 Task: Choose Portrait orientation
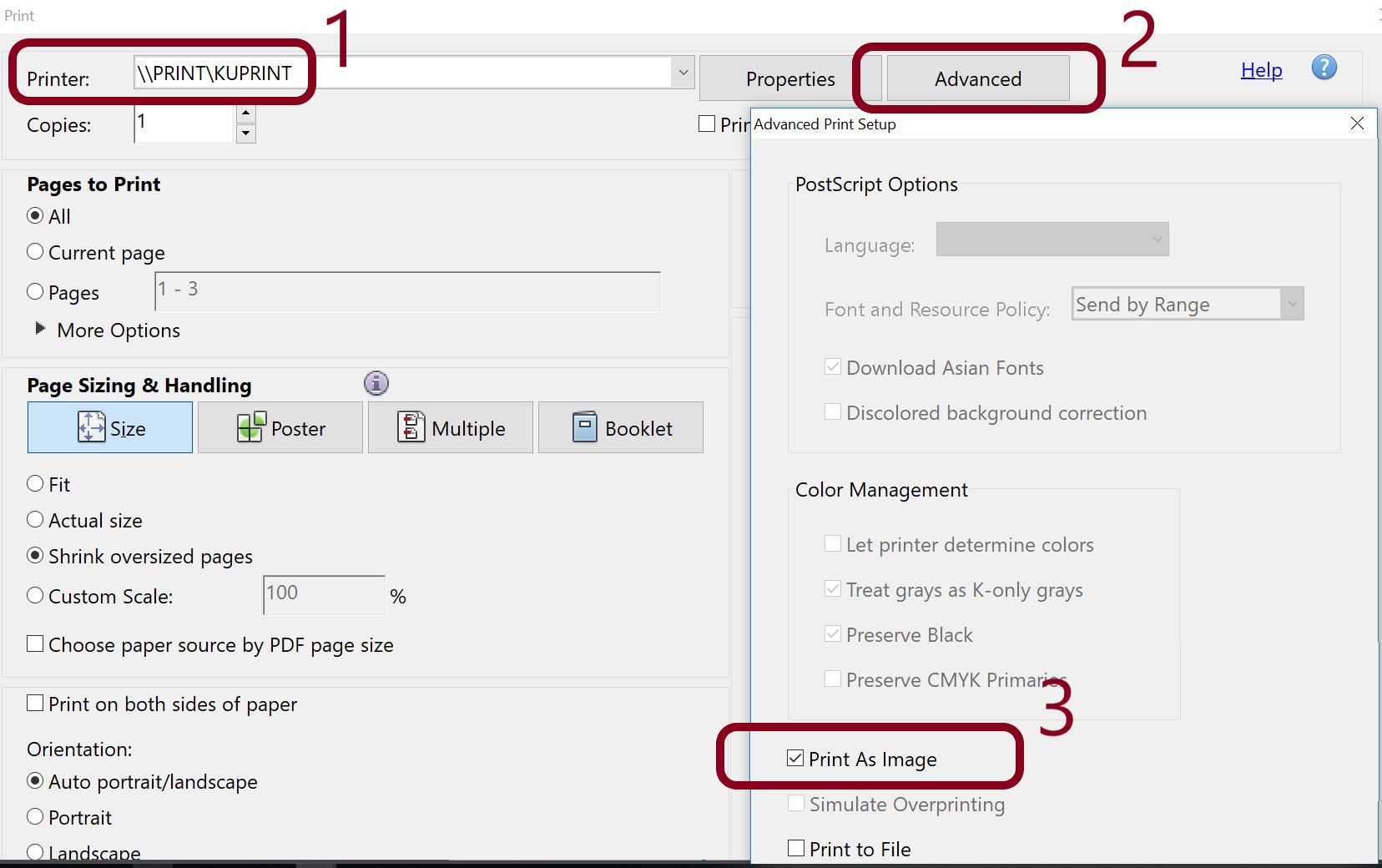coord(35,816)
